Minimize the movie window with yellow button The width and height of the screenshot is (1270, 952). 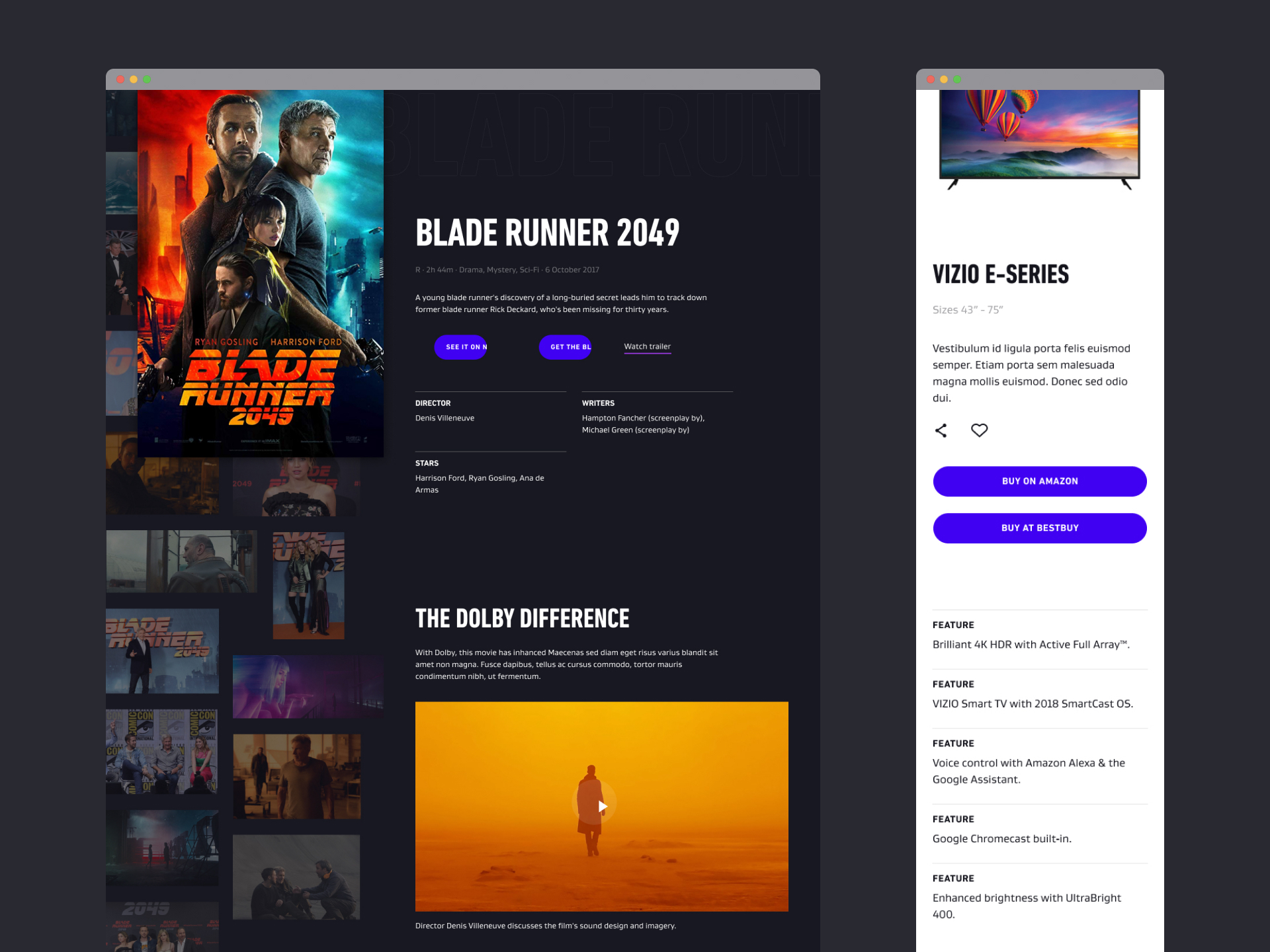[x=134, y=79]
